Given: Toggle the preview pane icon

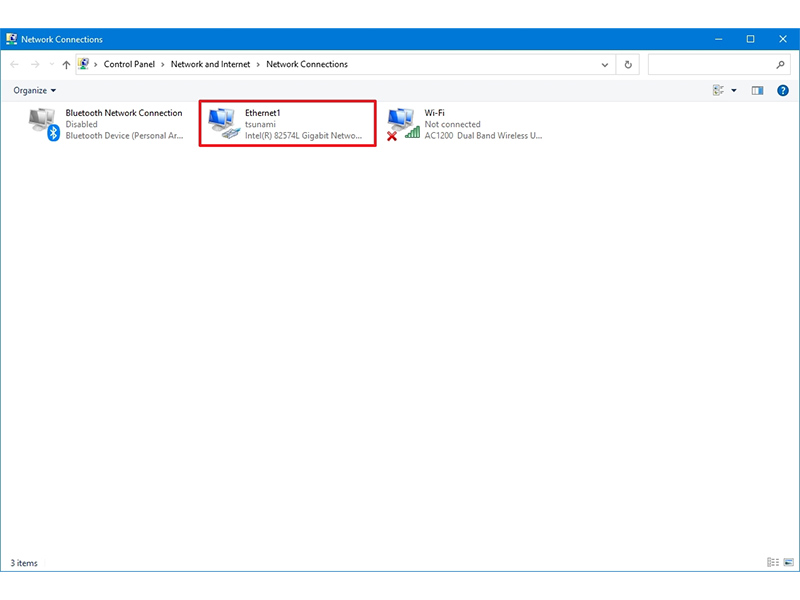Looking at the screenshot, I should point(757,90).
